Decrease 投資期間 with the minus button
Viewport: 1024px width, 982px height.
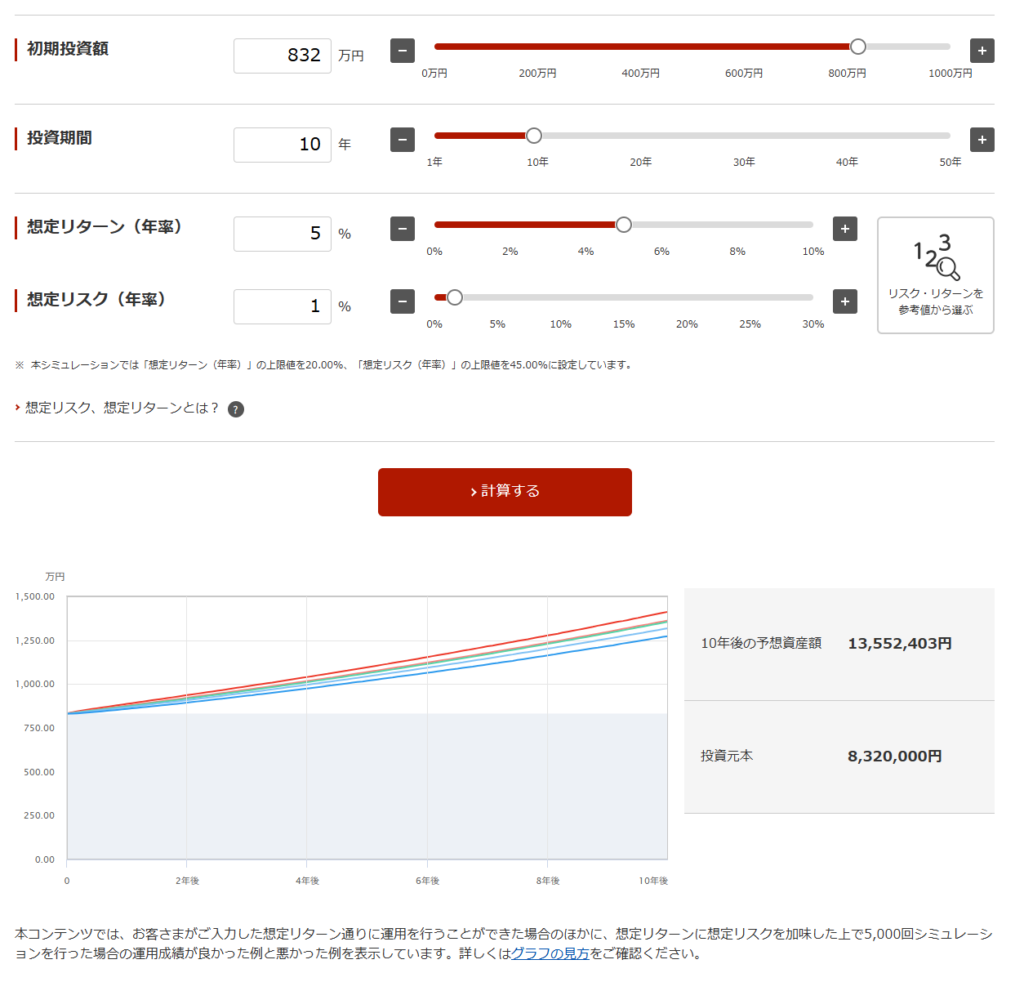pos(402,140)
